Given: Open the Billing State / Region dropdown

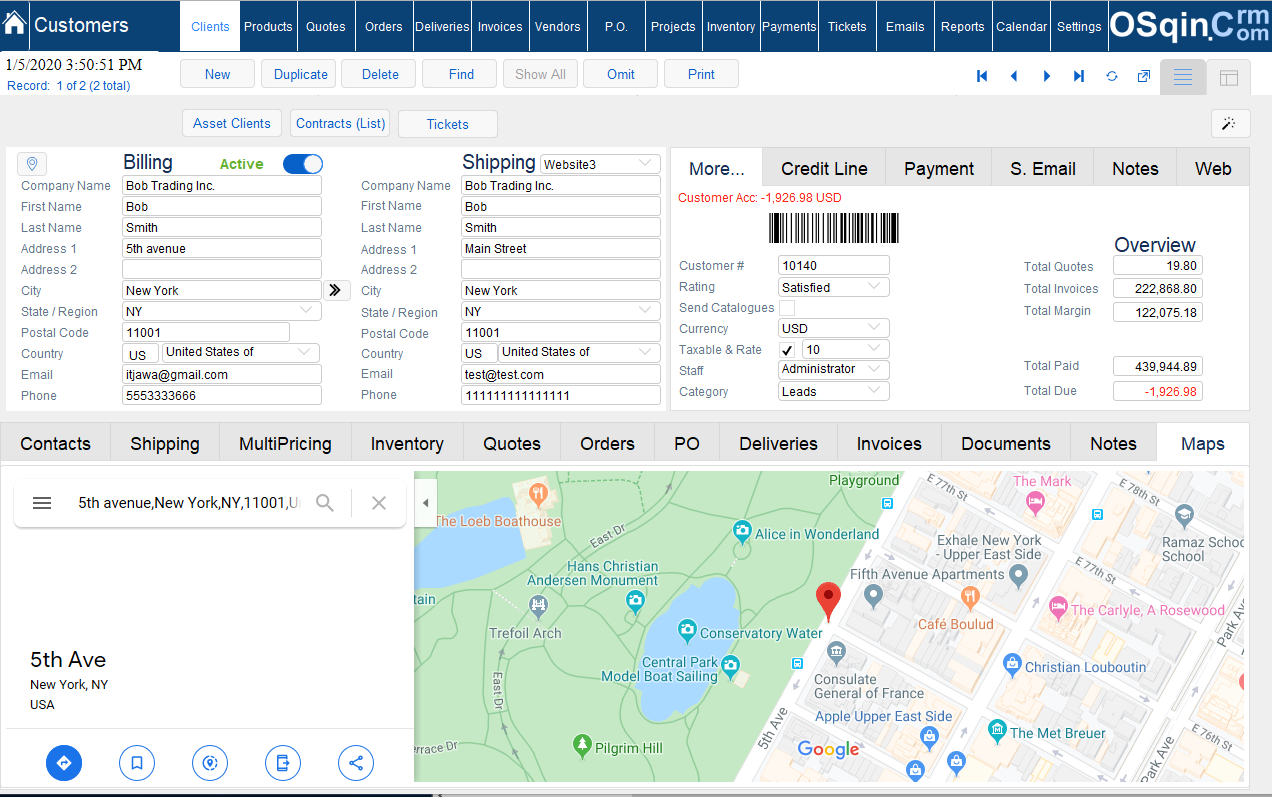Looking at the screenshot, I should 222,312.
